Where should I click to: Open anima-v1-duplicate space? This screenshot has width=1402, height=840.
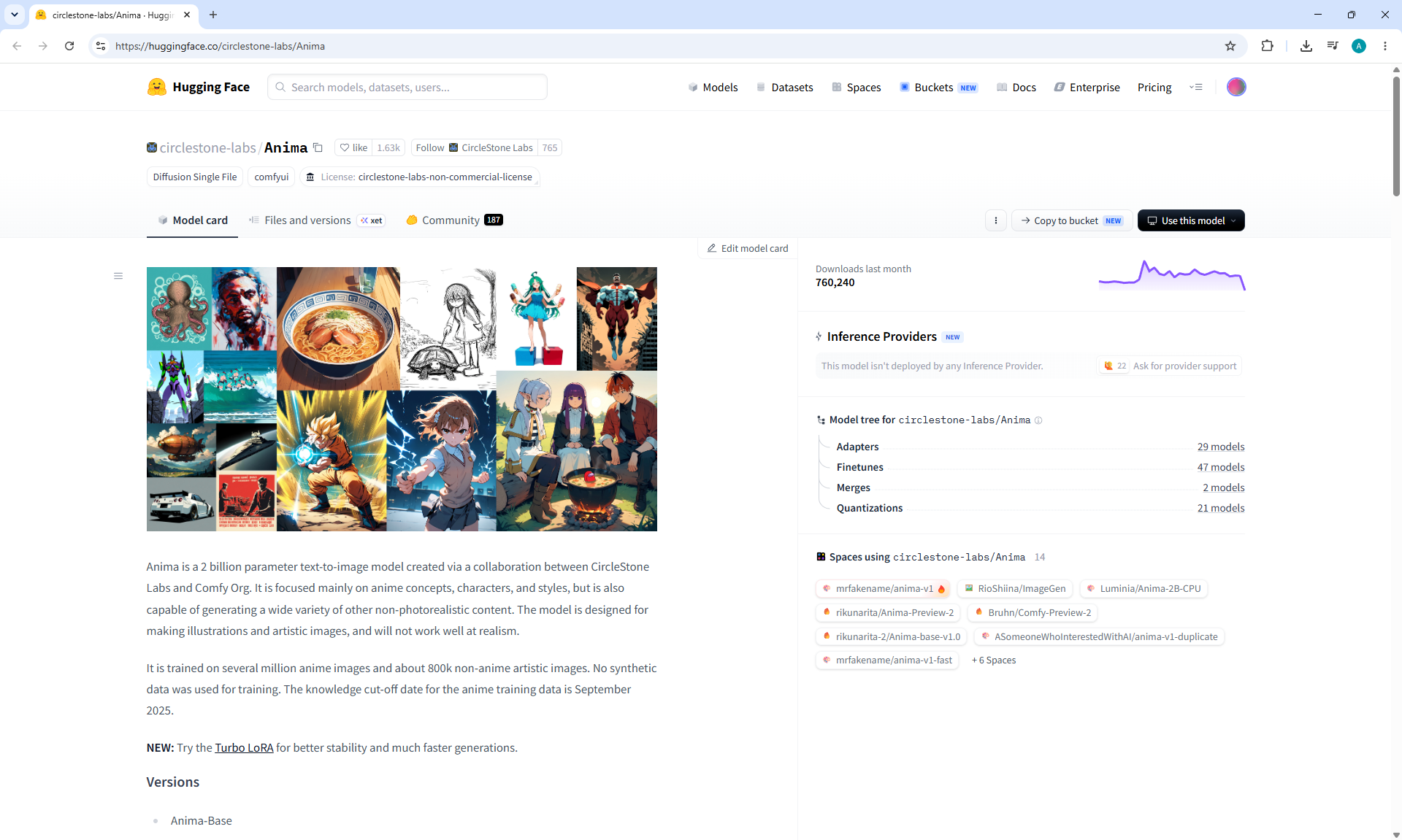pyautogui.click(x=1099, y=637)
